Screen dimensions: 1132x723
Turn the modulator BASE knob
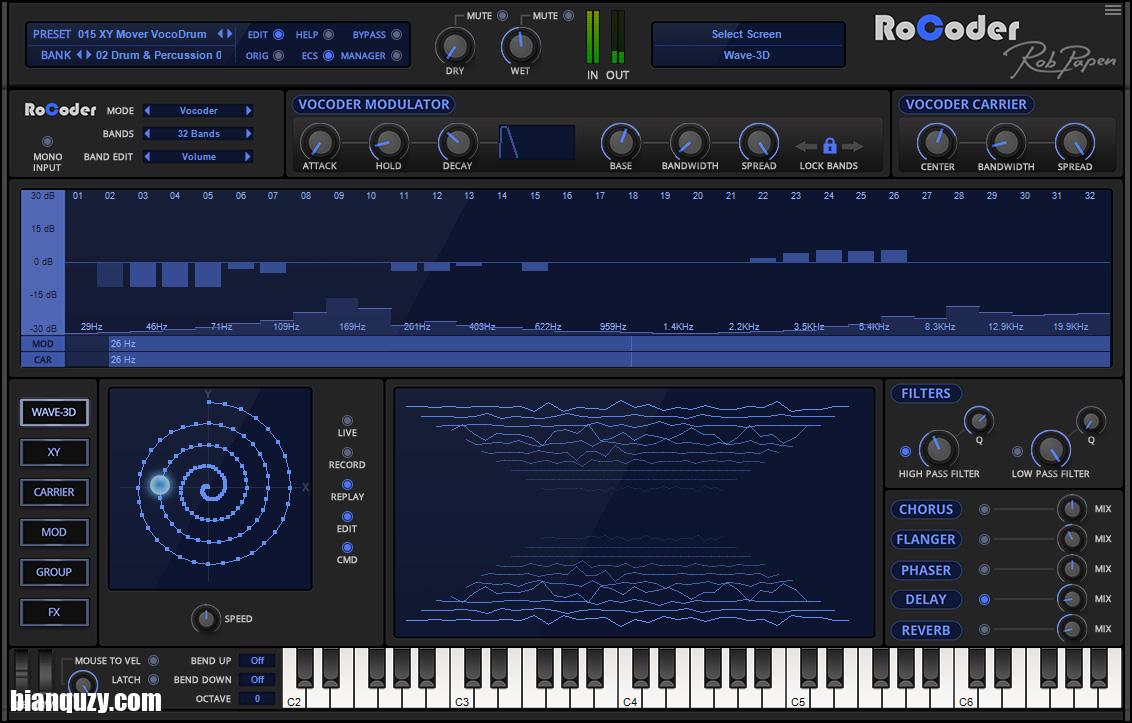(621, 142)
